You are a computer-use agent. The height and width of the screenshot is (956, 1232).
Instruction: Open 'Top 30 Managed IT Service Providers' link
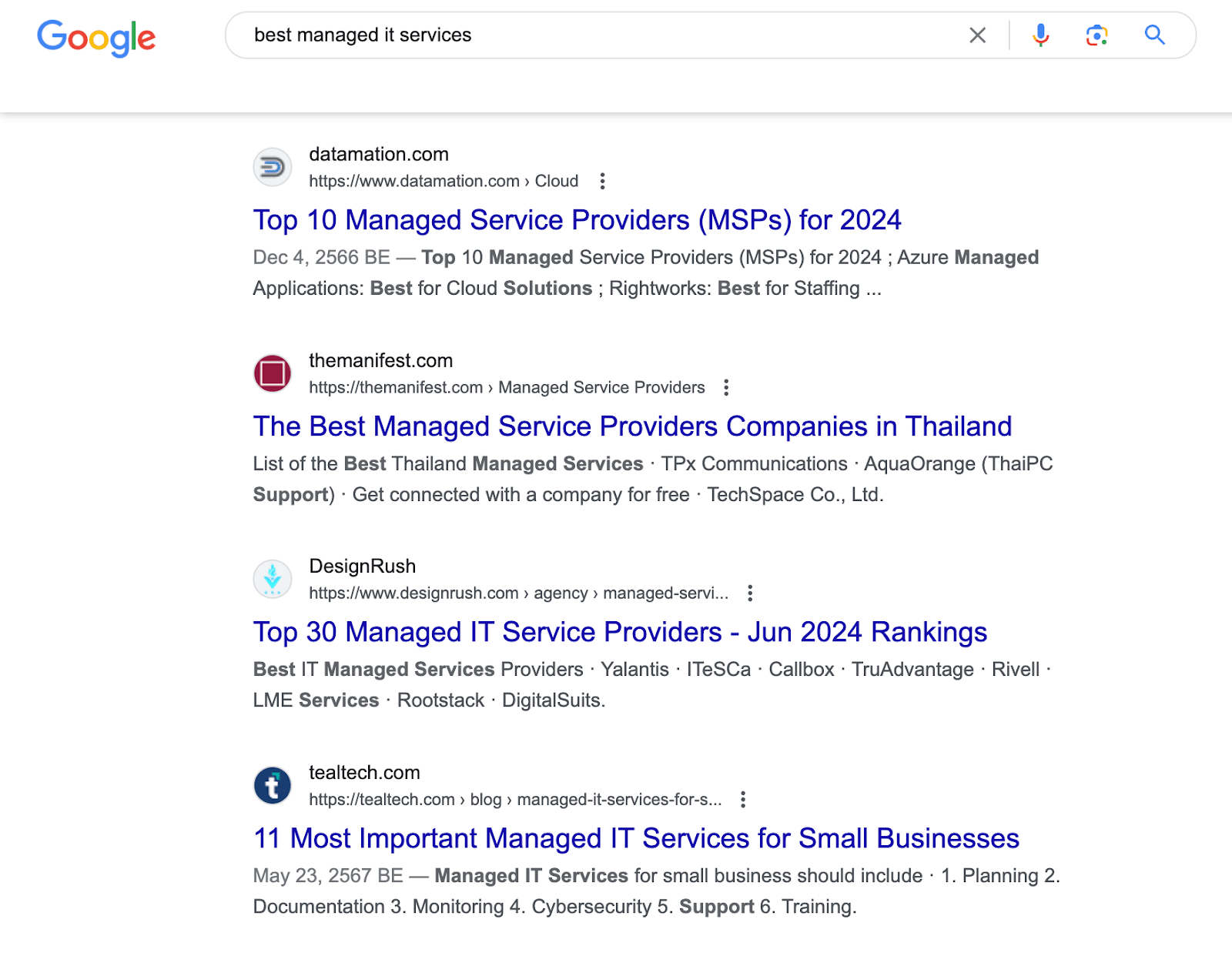pos(620,632)
